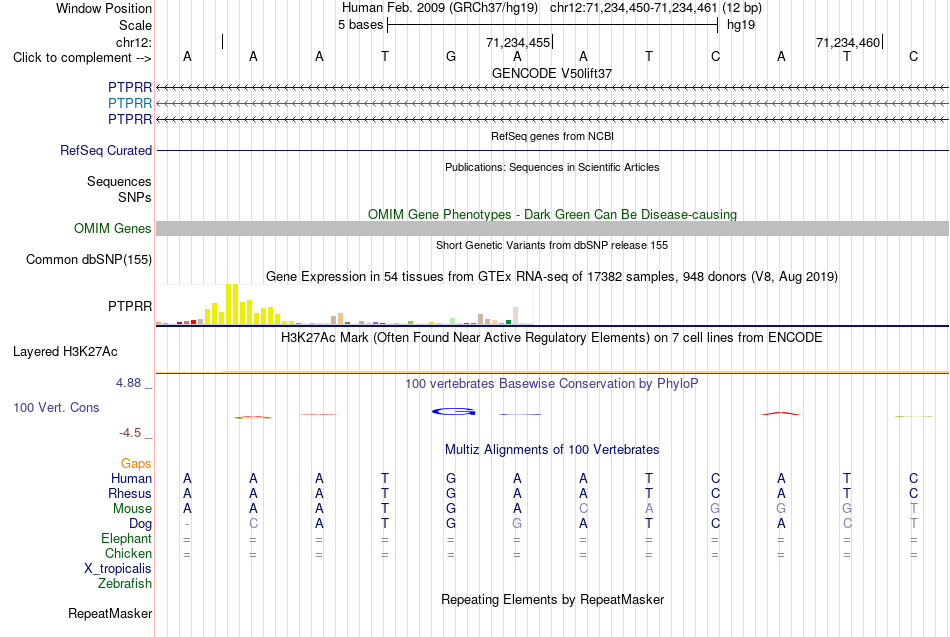950x637 pixels.
Task: Open 'Short Genetic Variants from dbSNP release 155'
Action: 552,245
